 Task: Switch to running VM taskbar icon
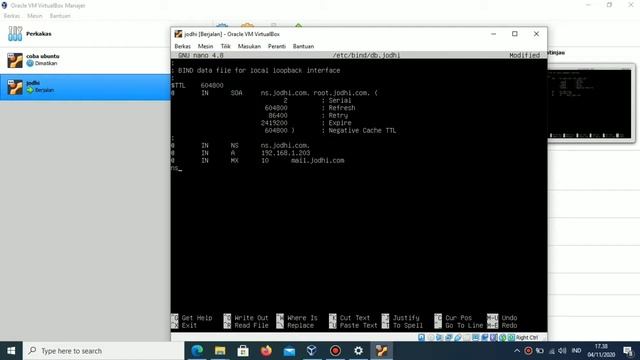click(382, 351)
